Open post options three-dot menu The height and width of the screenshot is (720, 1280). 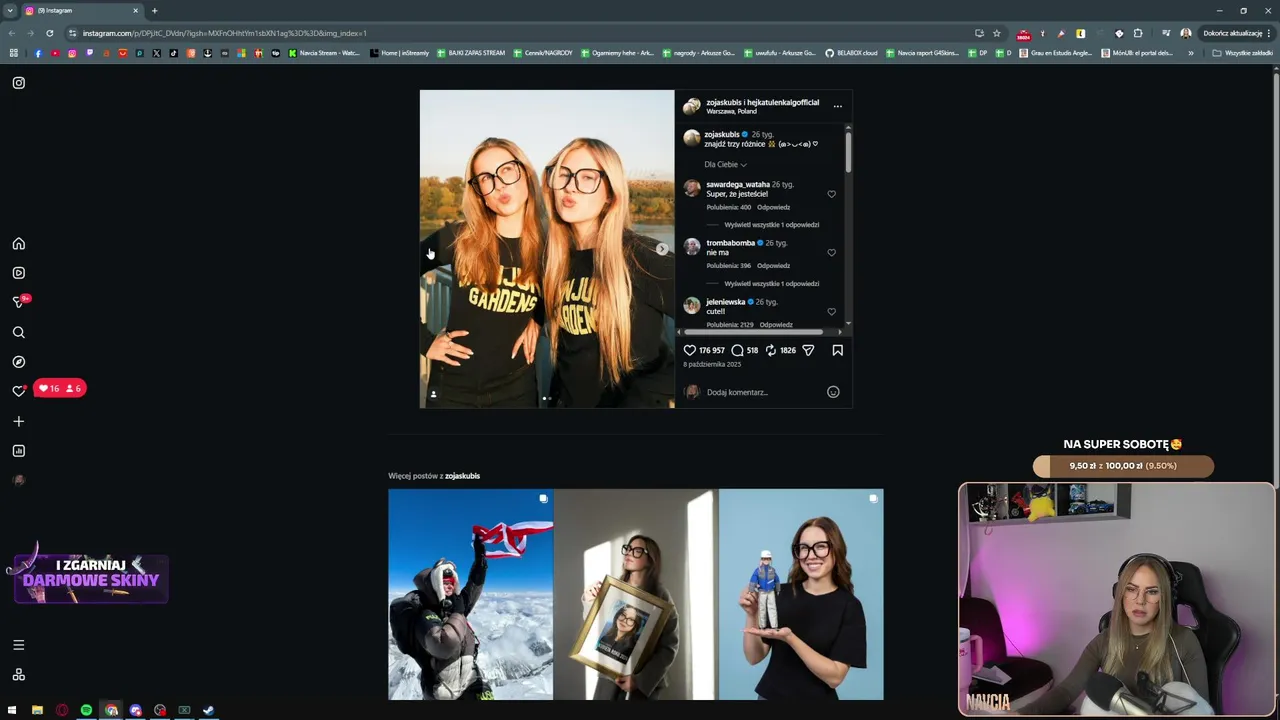(x=838, y=106)
